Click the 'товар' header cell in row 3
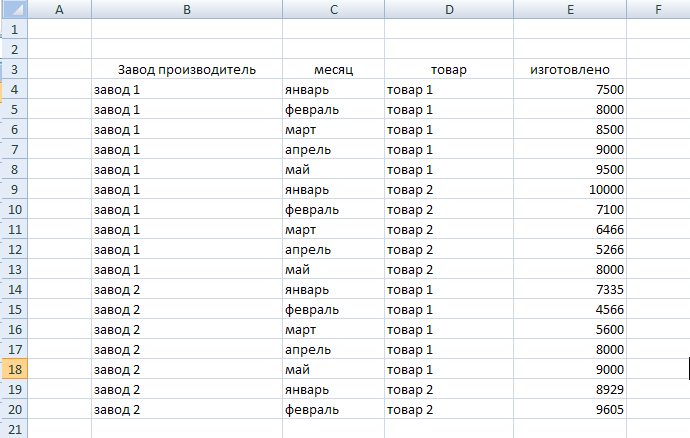Screen dimensions: 690x438 [x=449, y=70]
